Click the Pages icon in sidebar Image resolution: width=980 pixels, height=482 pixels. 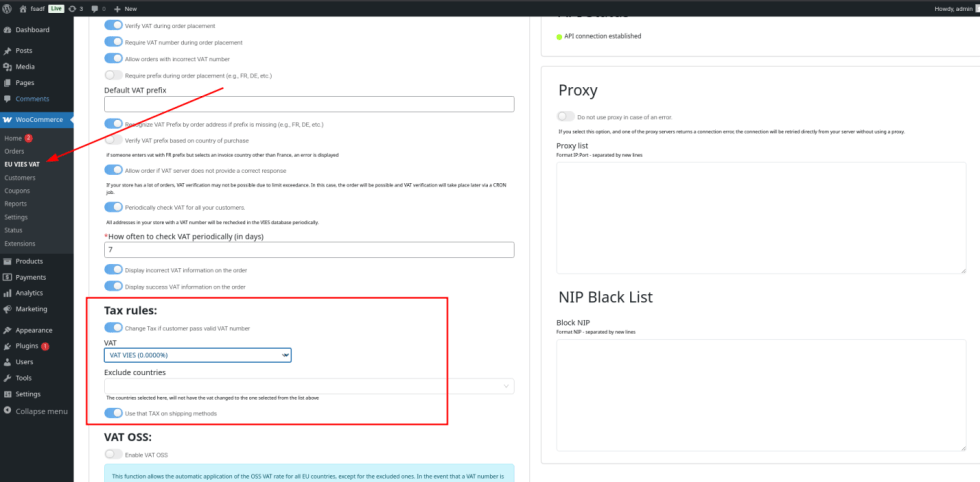tap(8, 83)
